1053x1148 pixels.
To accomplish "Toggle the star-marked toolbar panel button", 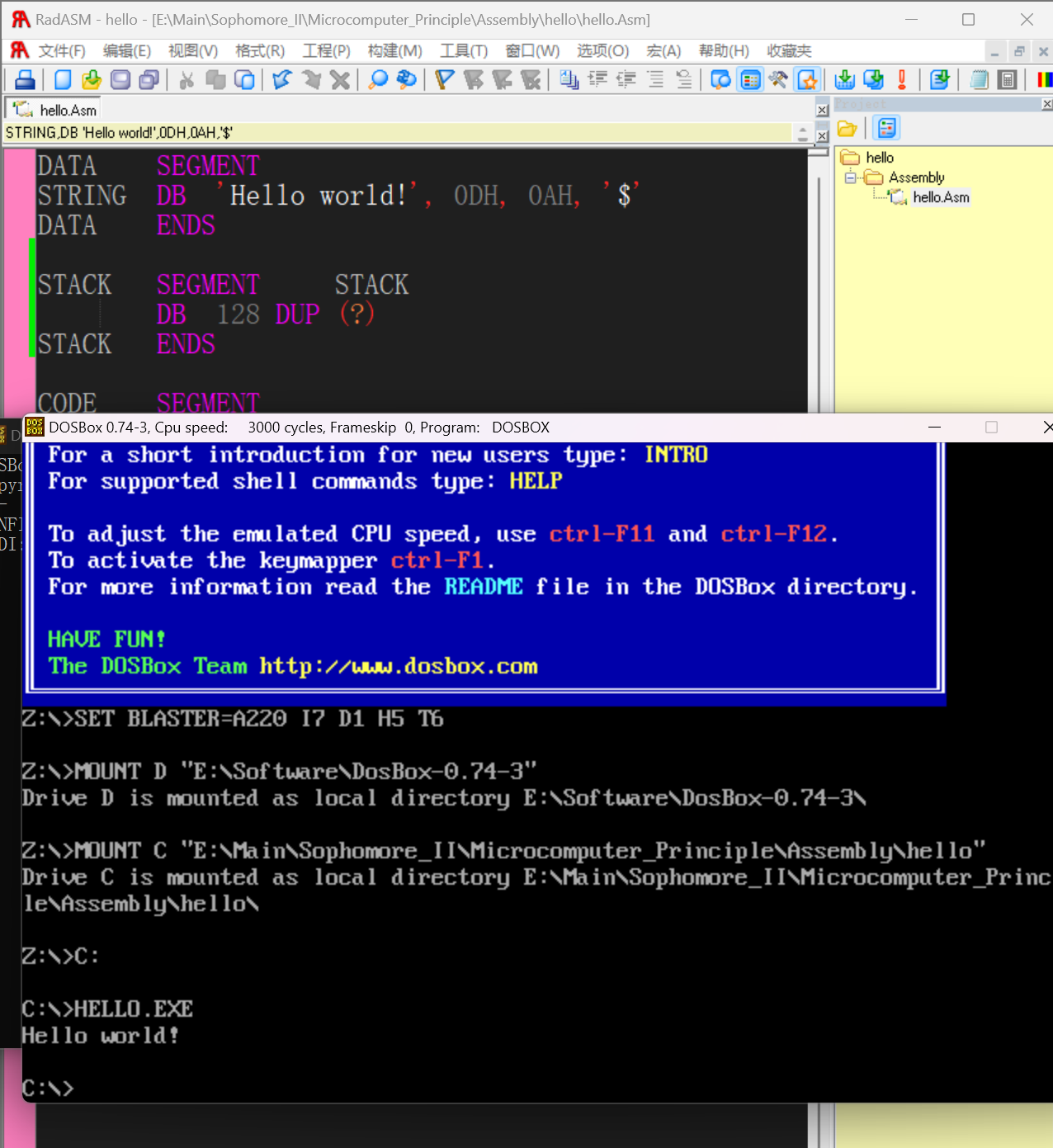I will click(x=807, y=80).
